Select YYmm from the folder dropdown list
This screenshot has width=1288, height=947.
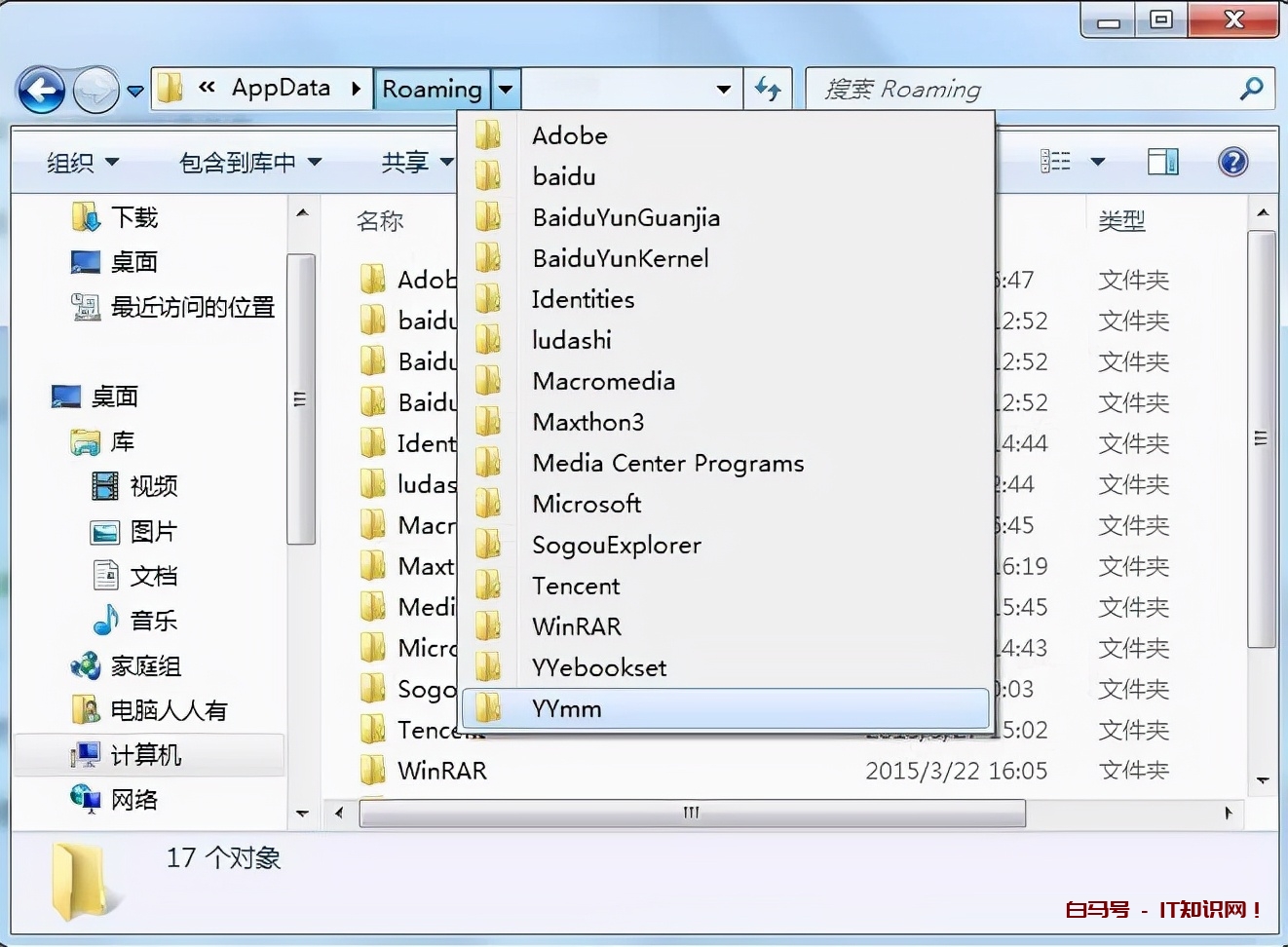[x=566, y=708]
